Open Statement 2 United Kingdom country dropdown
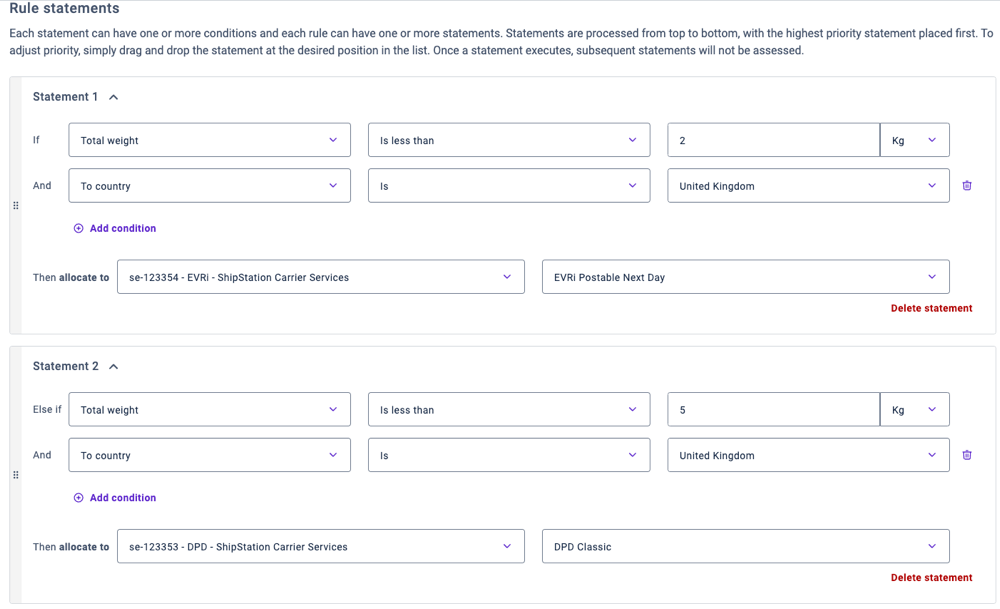This screenshot has width=1000, height=609. click(x=808, y=456)
